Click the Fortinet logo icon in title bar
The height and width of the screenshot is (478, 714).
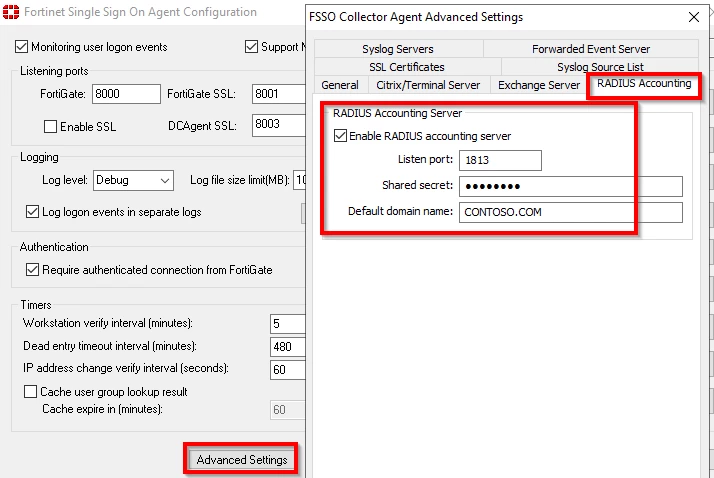11,12
